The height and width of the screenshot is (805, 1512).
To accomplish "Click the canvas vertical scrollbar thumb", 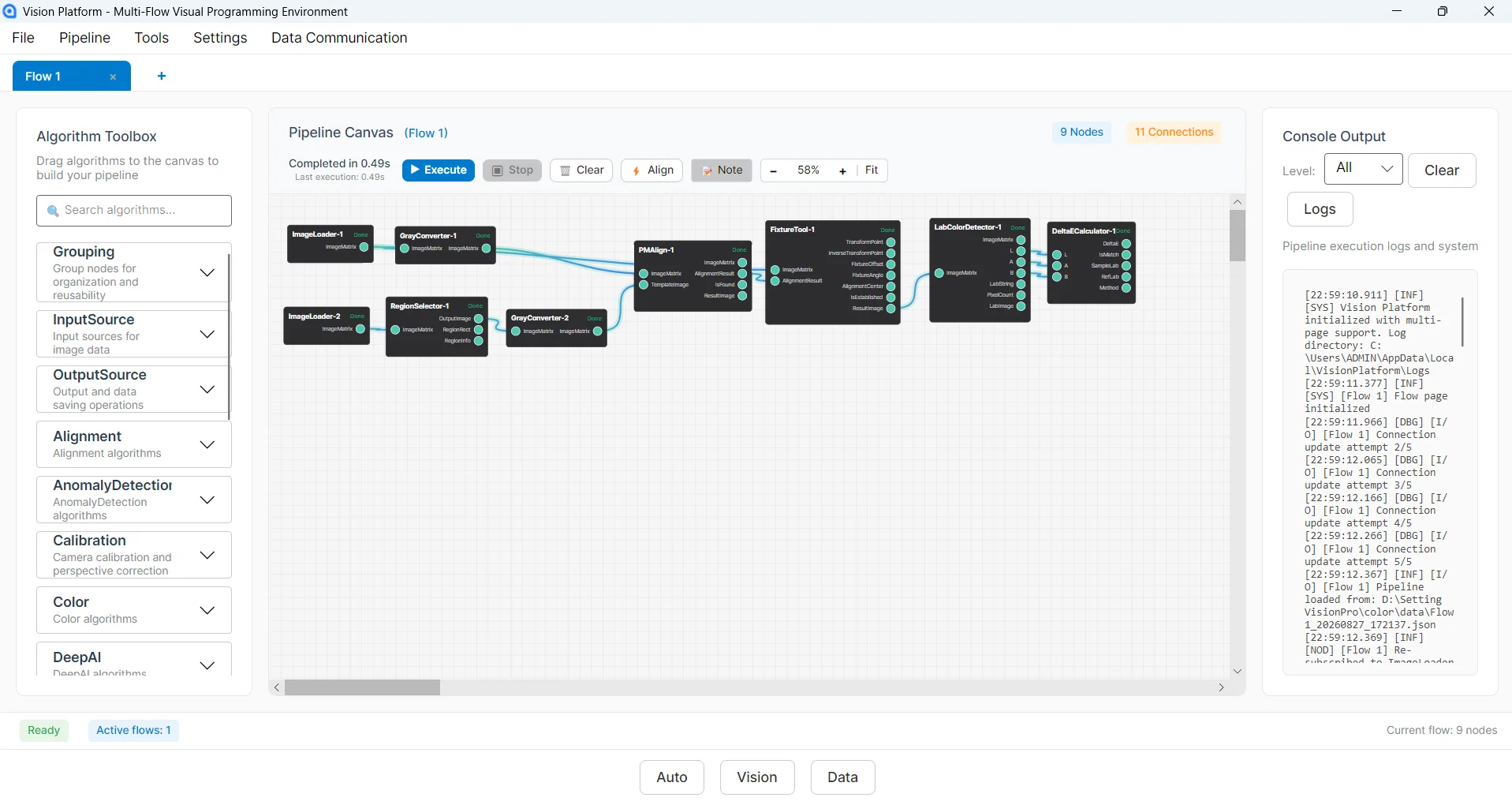I will tap(1238, 235).
